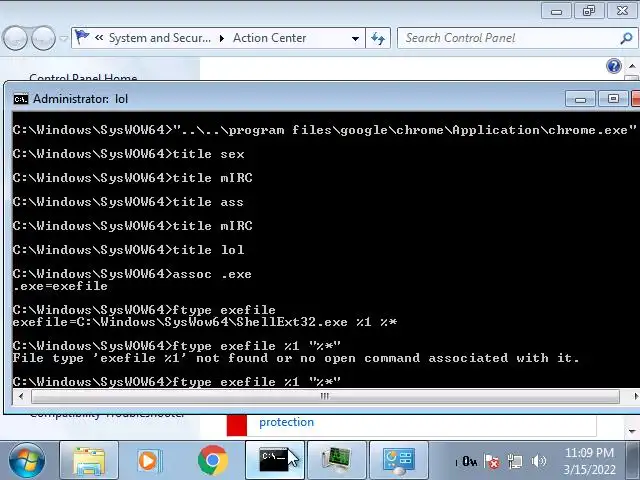Expand the address bar history dropdown

click(355, 39)
